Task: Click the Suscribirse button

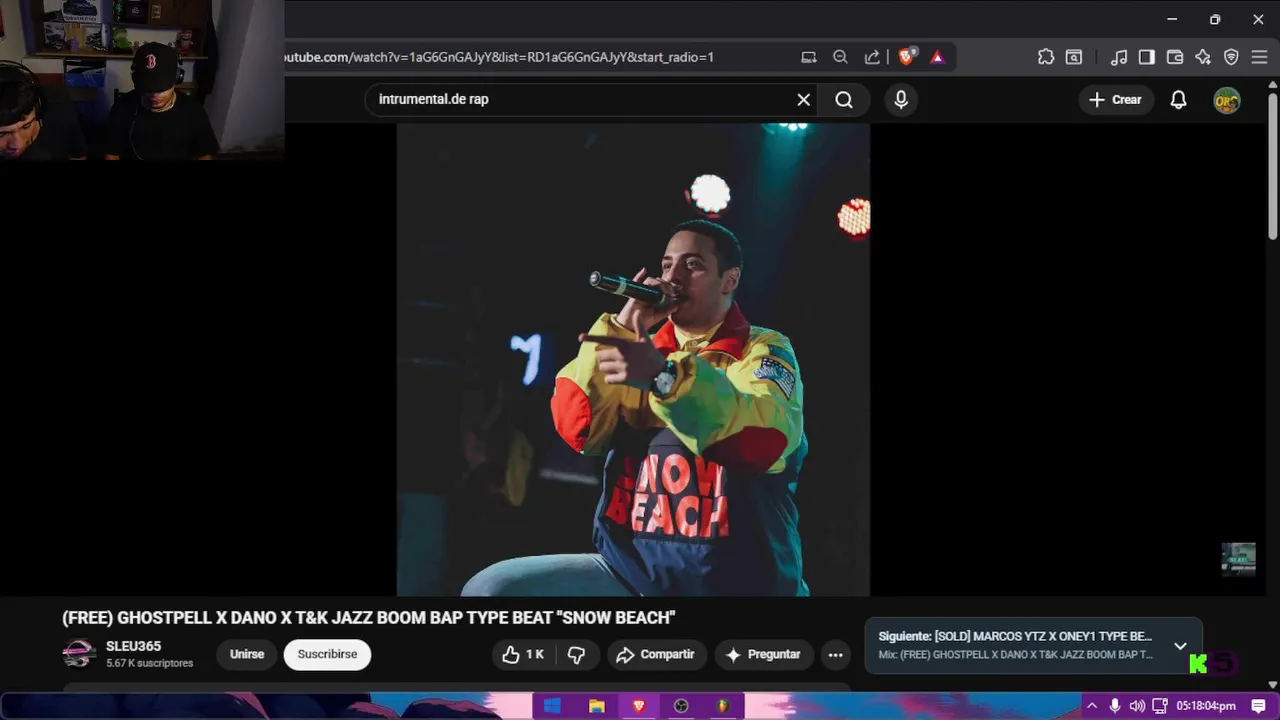Action: [x=327, y=654]
